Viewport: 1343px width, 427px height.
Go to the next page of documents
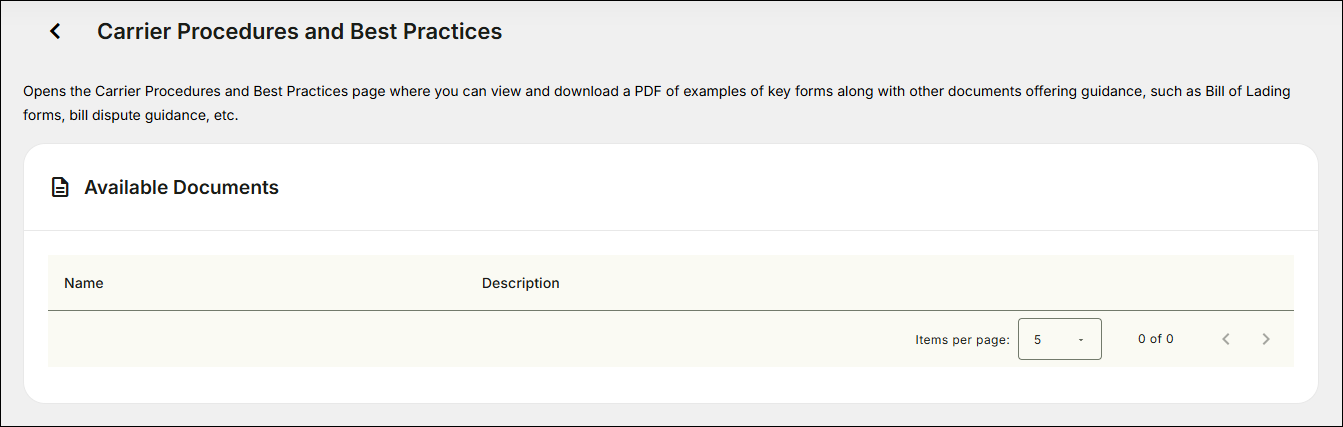coord(1266,339)
